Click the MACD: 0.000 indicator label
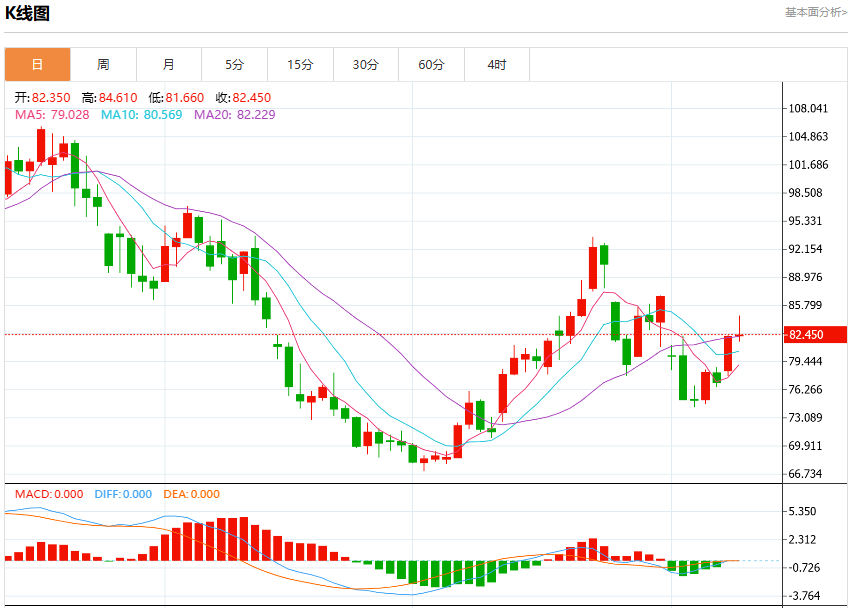 [x=49, y=494]
